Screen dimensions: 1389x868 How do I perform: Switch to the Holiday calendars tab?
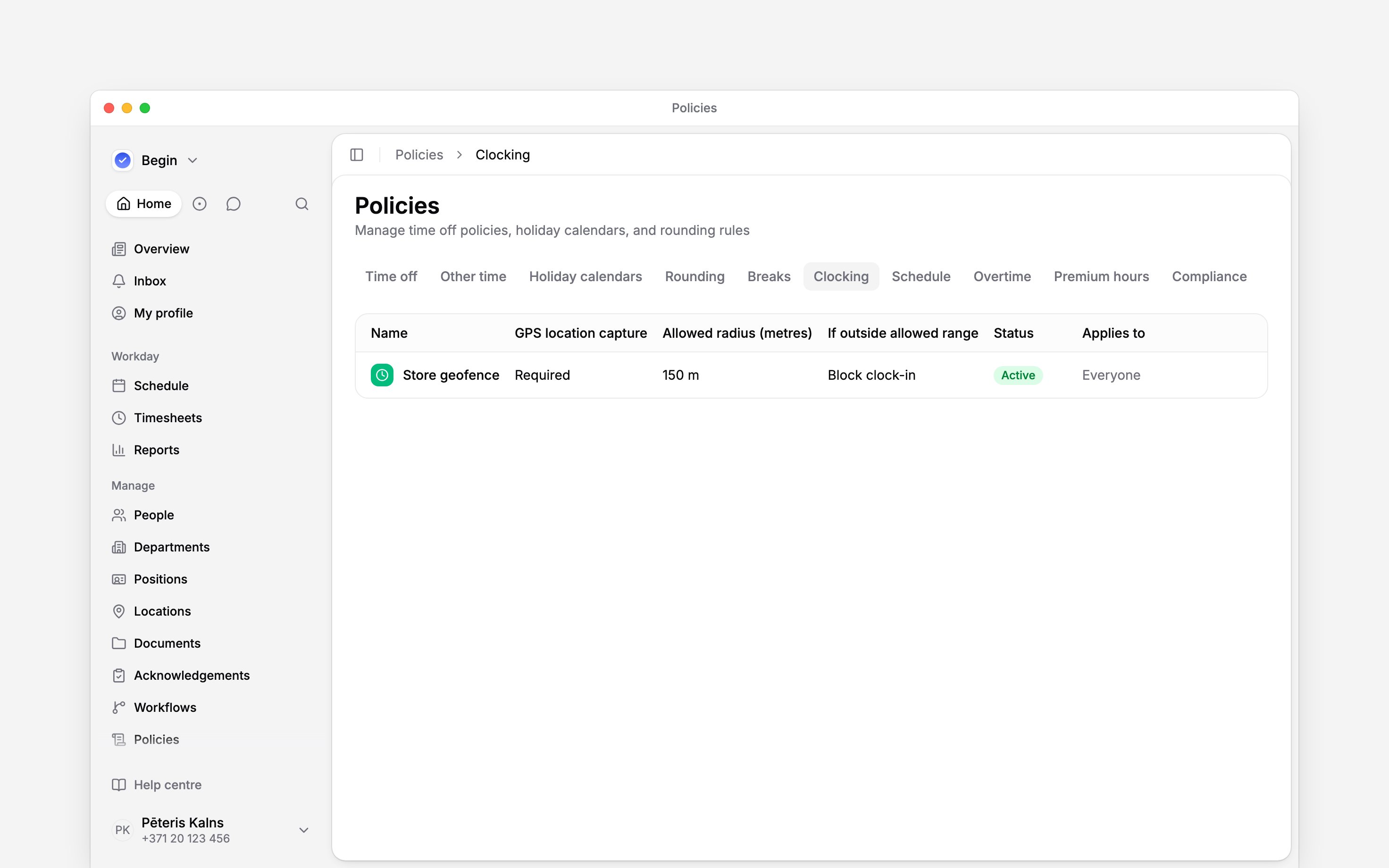(586, 277)
